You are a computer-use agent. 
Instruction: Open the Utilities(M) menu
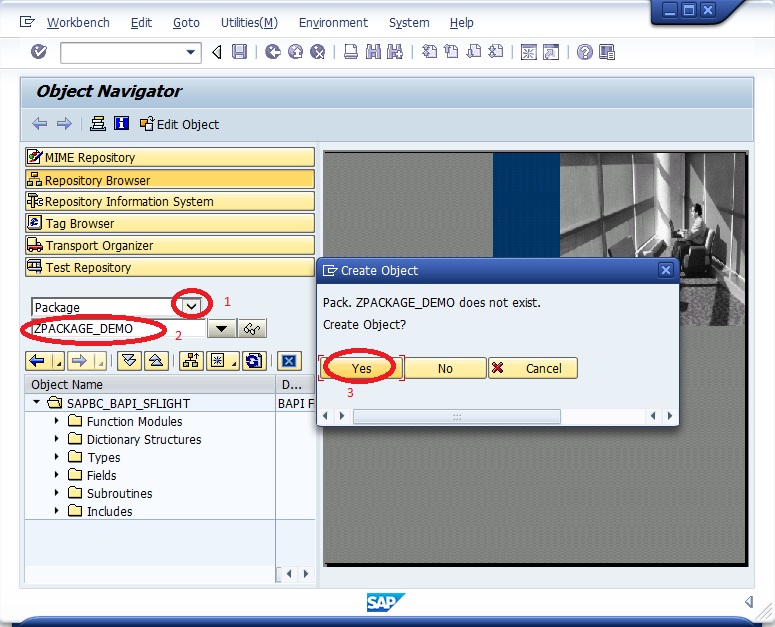pos(249,23)
